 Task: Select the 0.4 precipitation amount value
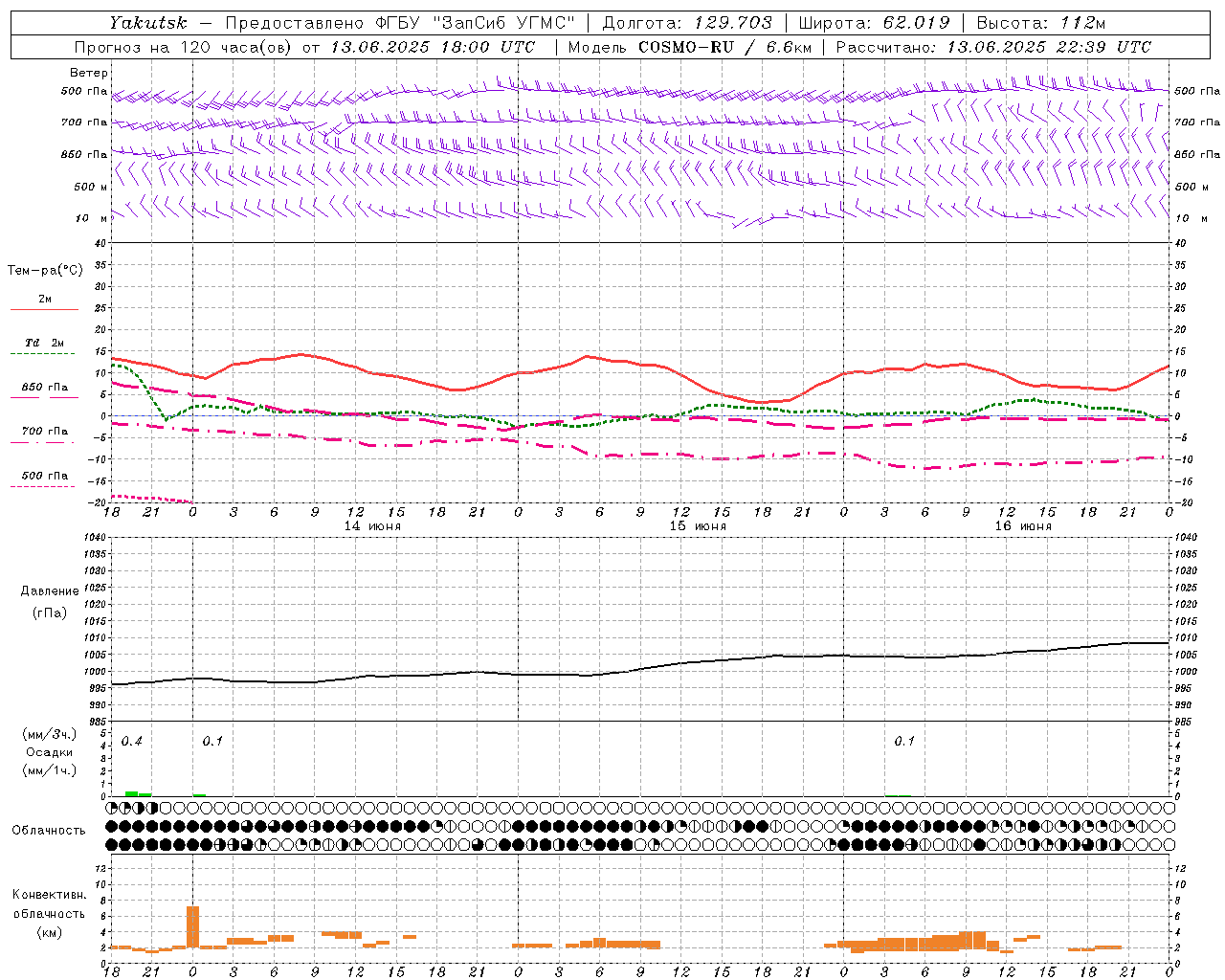132,742
